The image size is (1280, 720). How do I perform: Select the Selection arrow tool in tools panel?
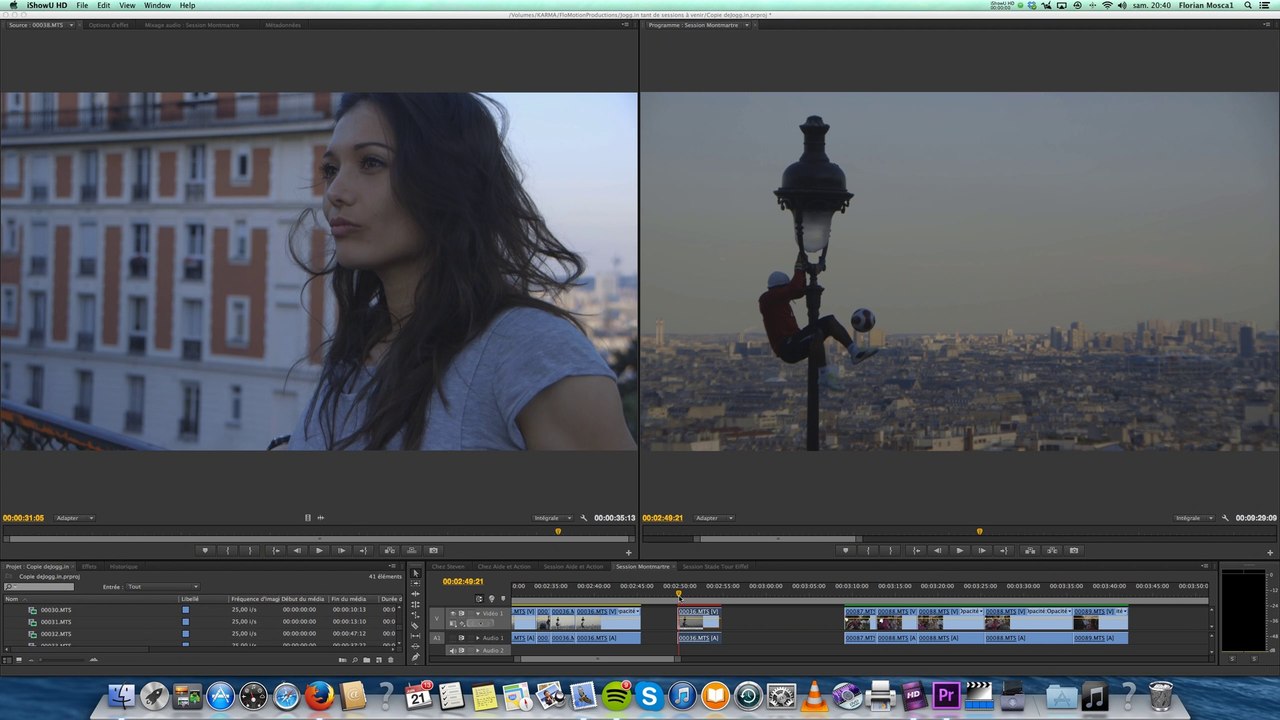tap(416, 573)
